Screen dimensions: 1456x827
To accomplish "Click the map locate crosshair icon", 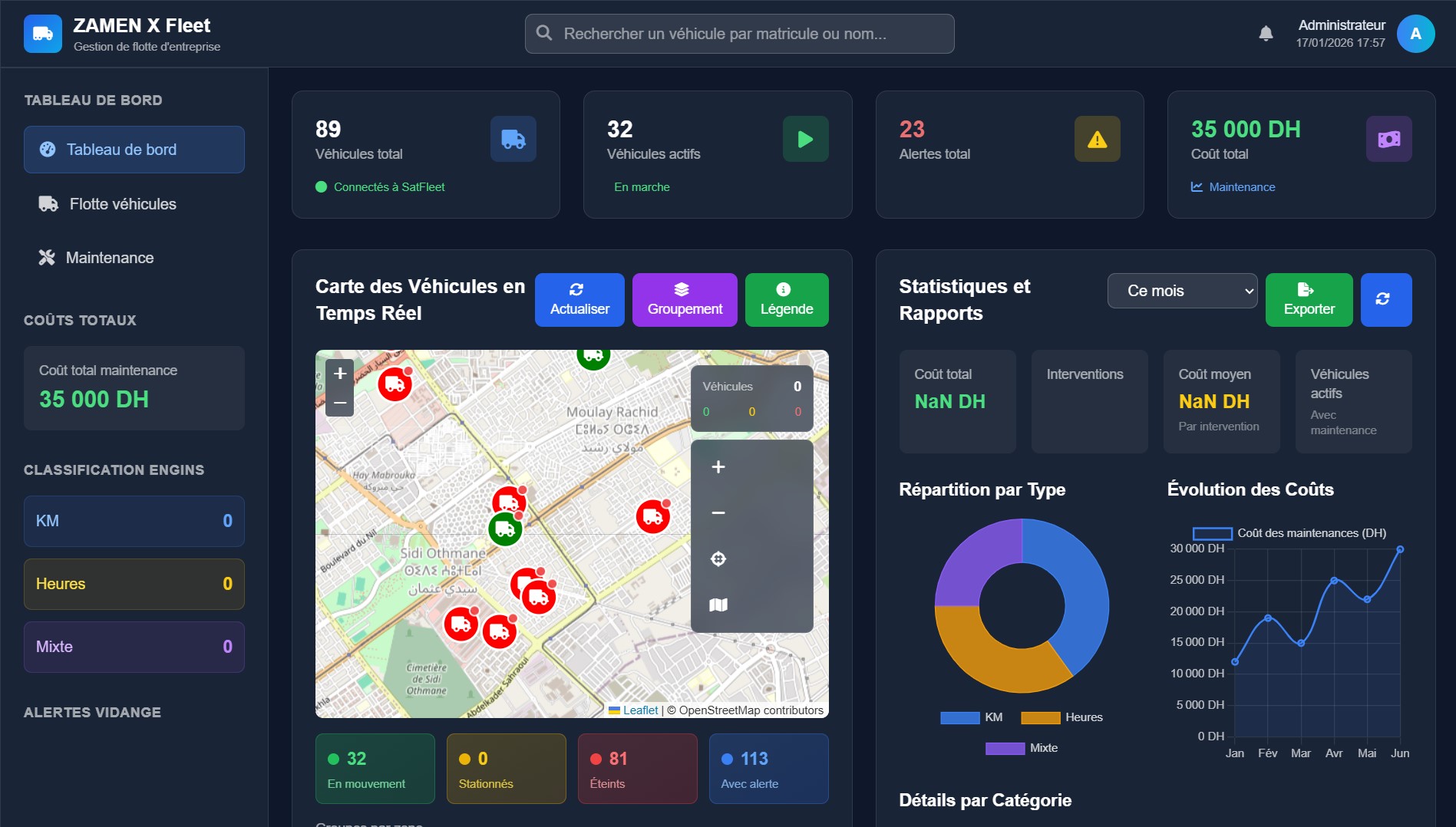I will click(718, 559).
